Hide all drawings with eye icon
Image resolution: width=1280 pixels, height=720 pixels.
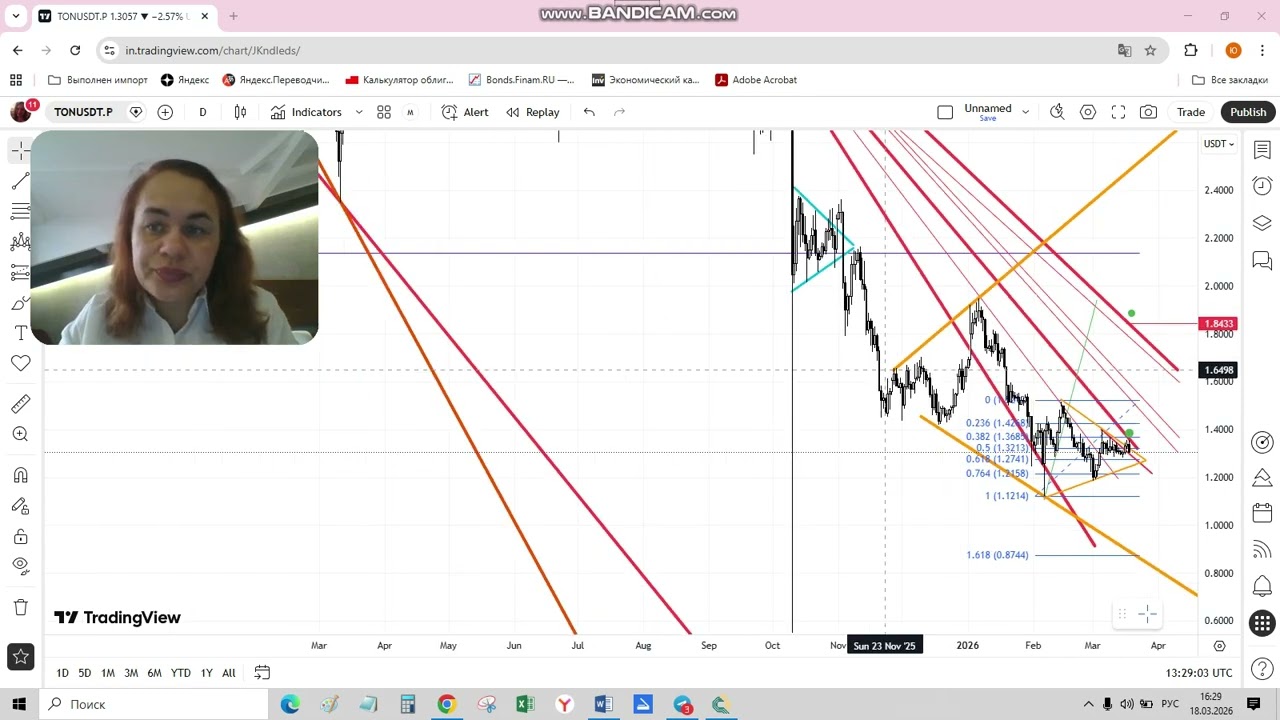point(20,566)
